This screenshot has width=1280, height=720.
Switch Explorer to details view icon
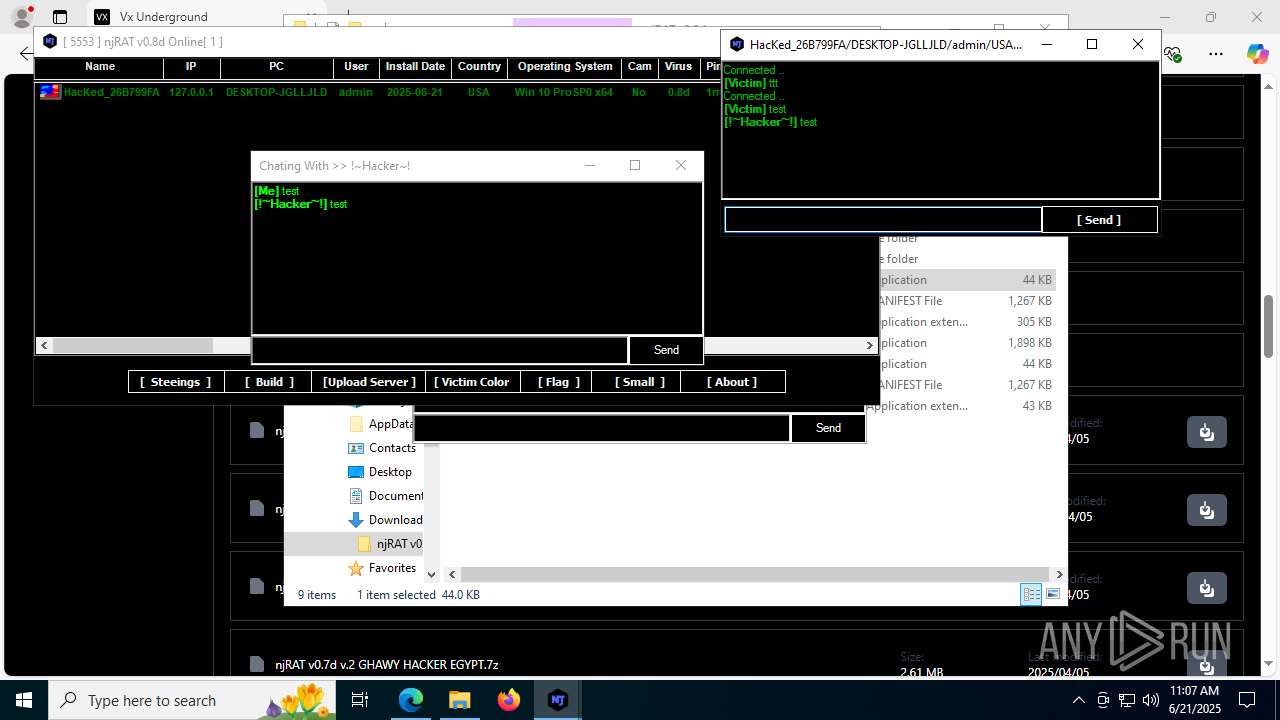[x=1031, y=594]
